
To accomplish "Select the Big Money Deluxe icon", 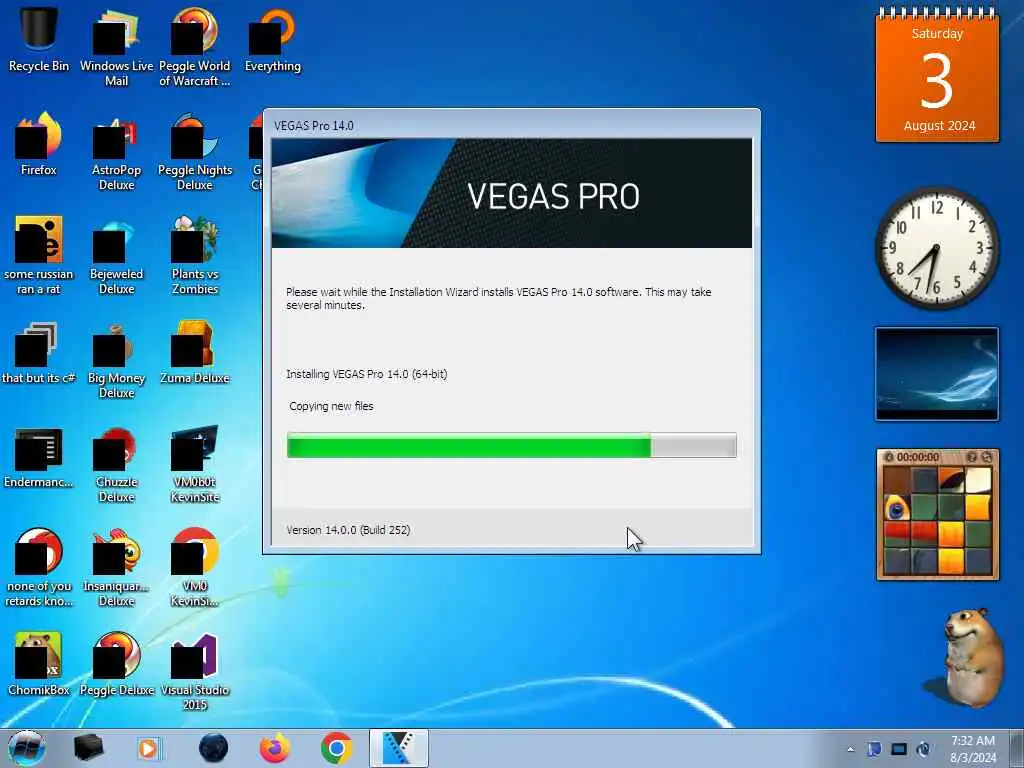I will coord(116,360).
